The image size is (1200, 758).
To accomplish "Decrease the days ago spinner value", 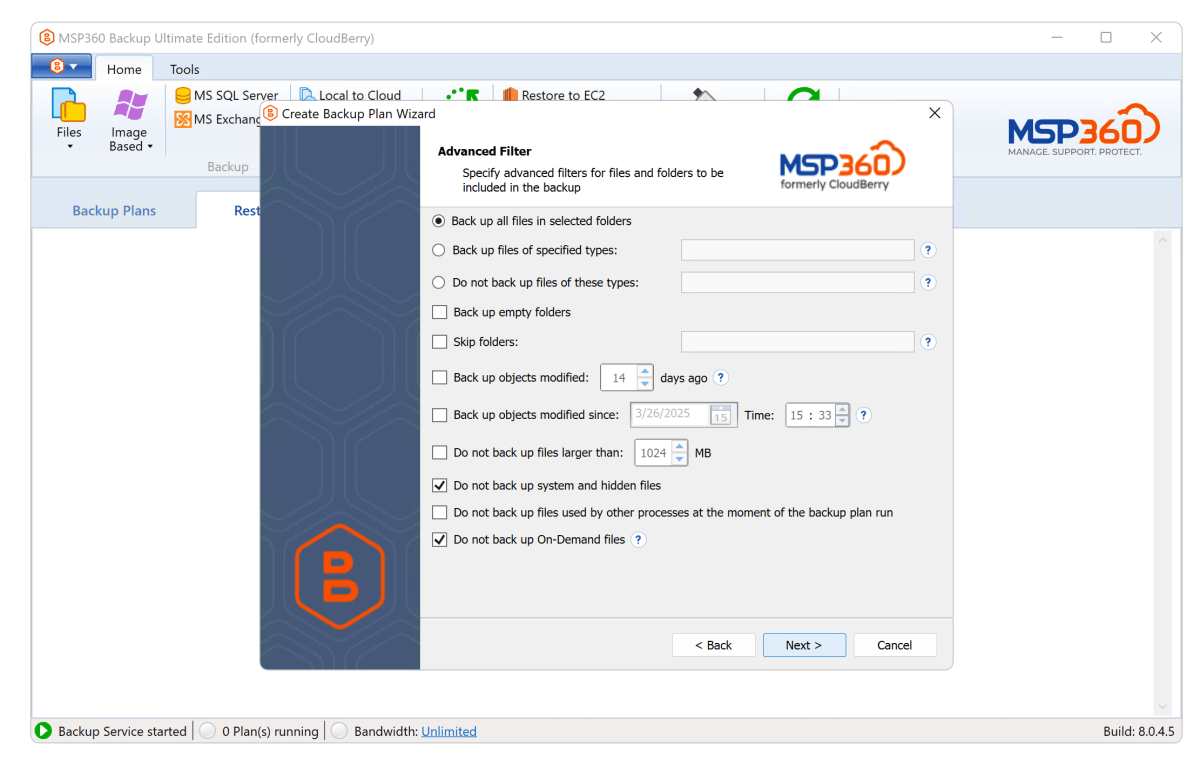I will coord(645,384).
